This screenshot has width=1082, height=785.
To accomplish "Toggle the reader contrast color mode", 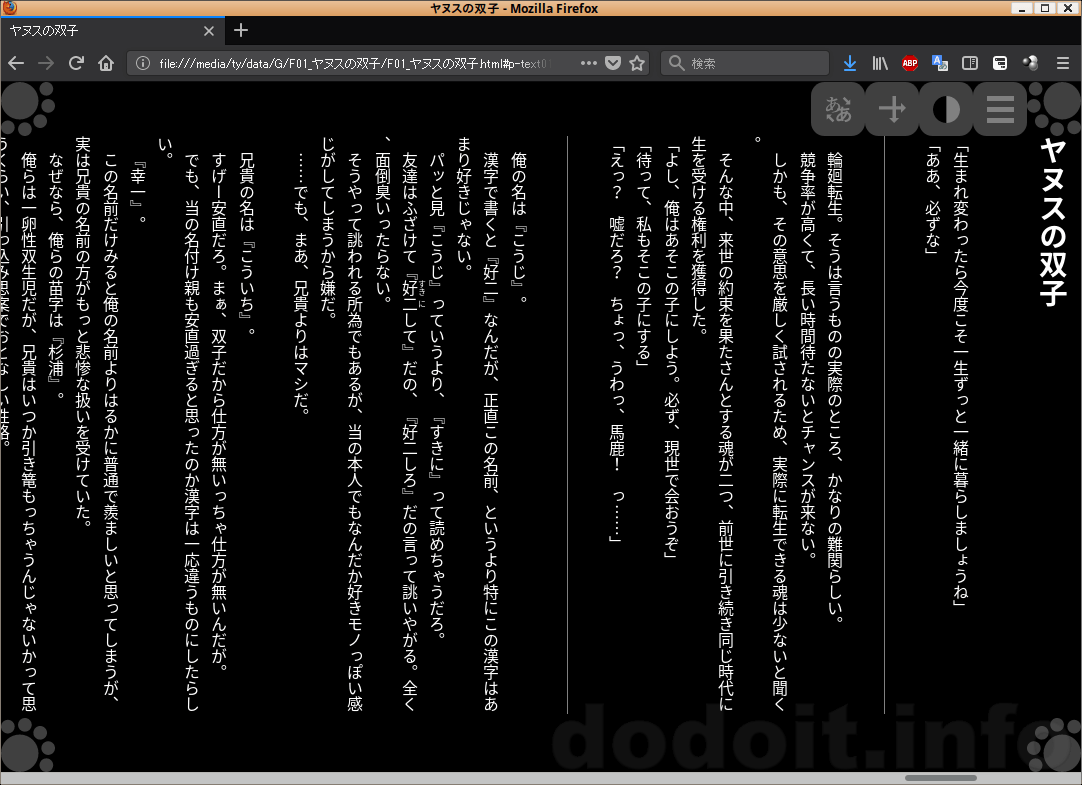I will pyautogui.click(x=946, y=109).
